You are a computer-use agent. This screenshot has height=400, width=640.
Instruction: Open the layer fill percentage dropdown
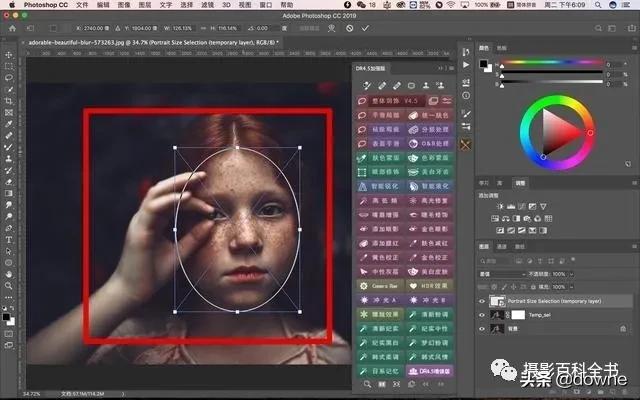[x=572, y=284]
